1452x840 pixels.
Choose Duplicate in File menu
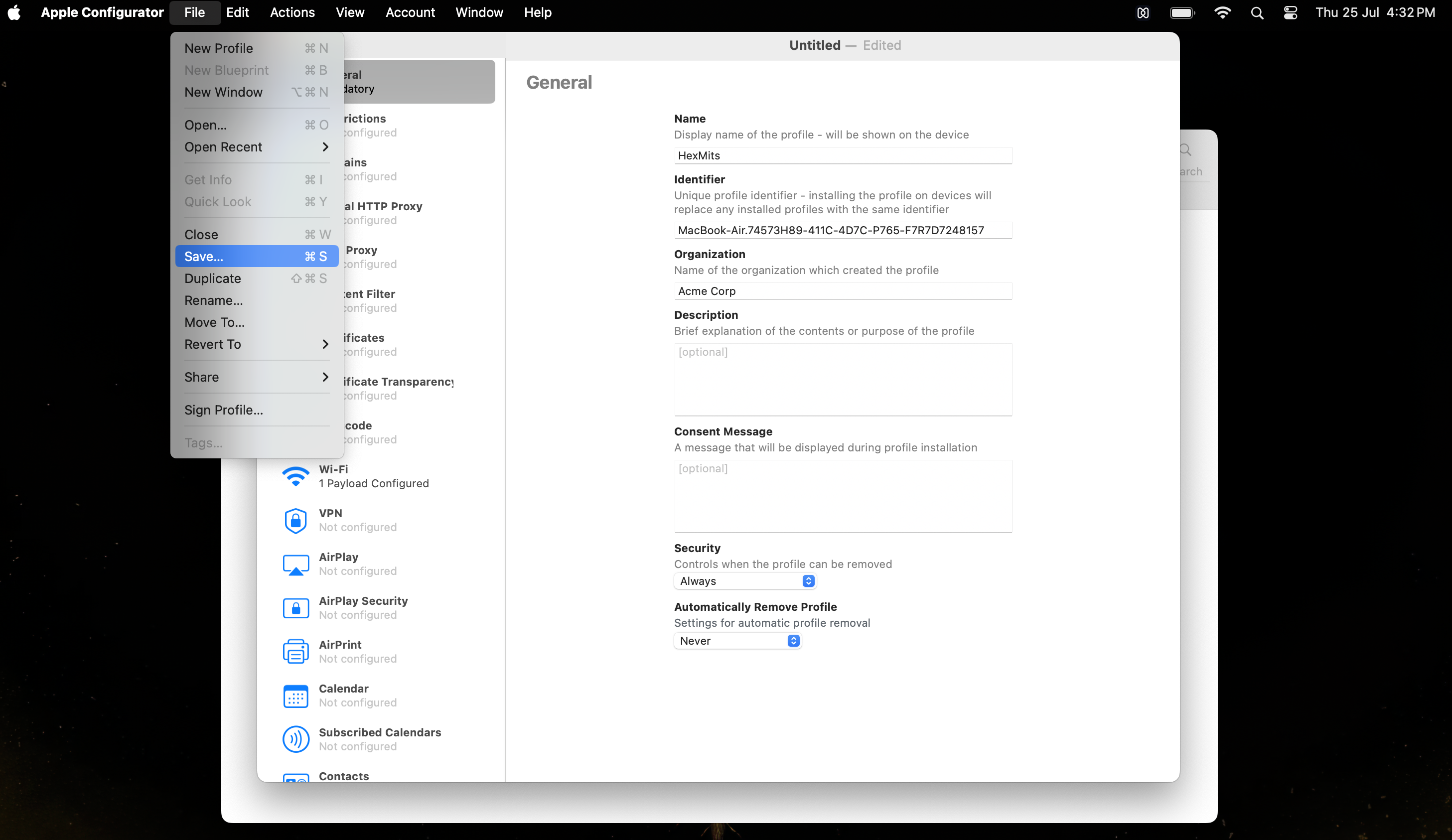pyautogui.click(x=257, y=279)
